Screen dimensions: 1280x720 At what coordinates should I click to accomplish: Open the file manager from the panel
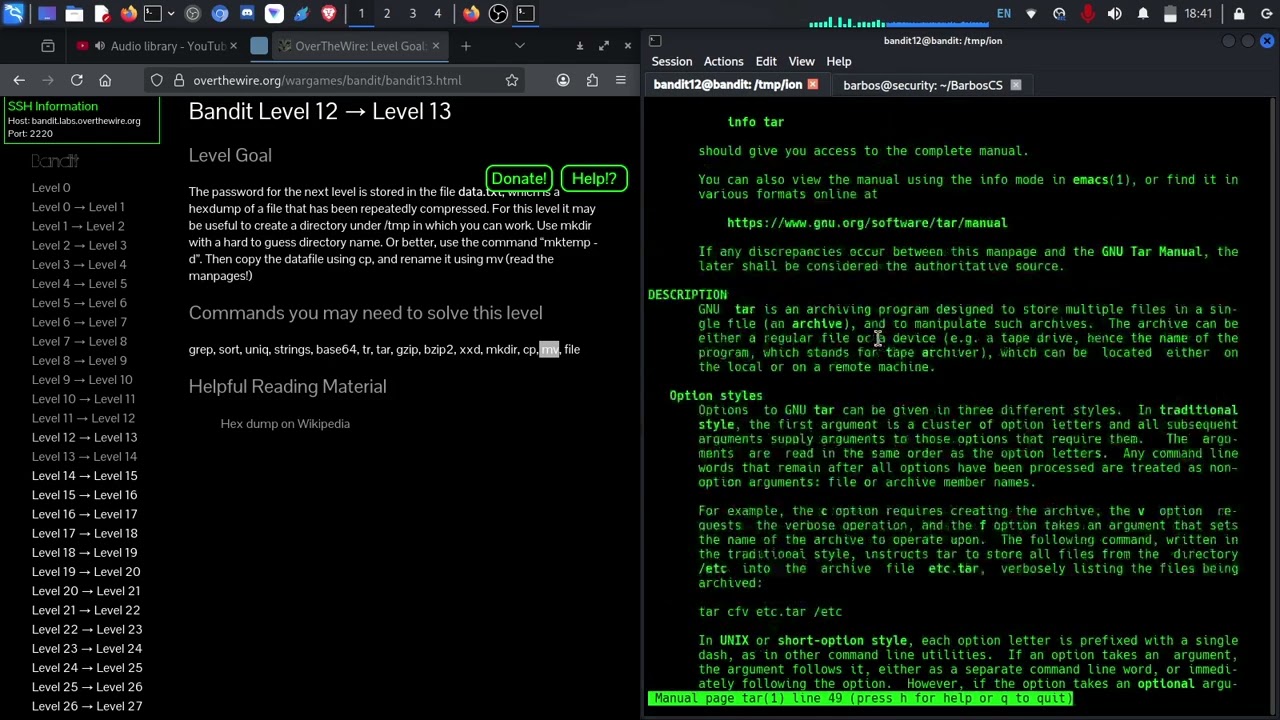pos(74,14)
